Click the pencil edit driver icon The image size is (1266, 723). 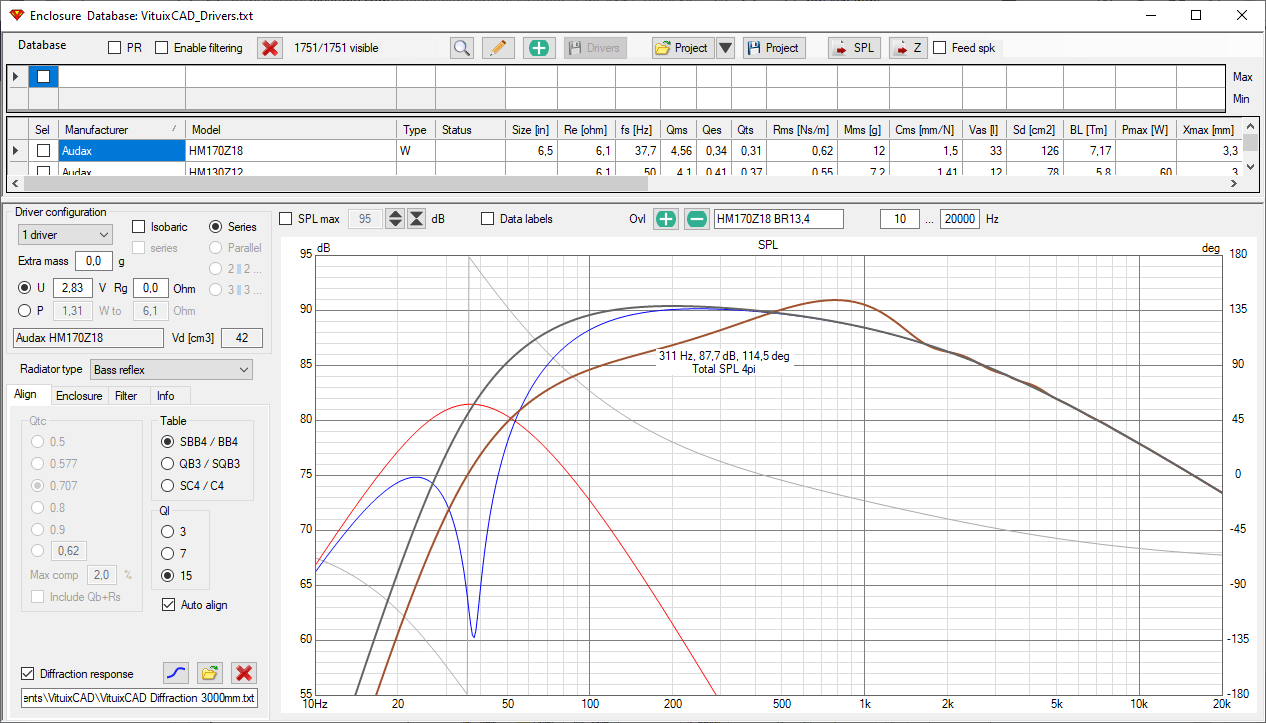(498, 48)
